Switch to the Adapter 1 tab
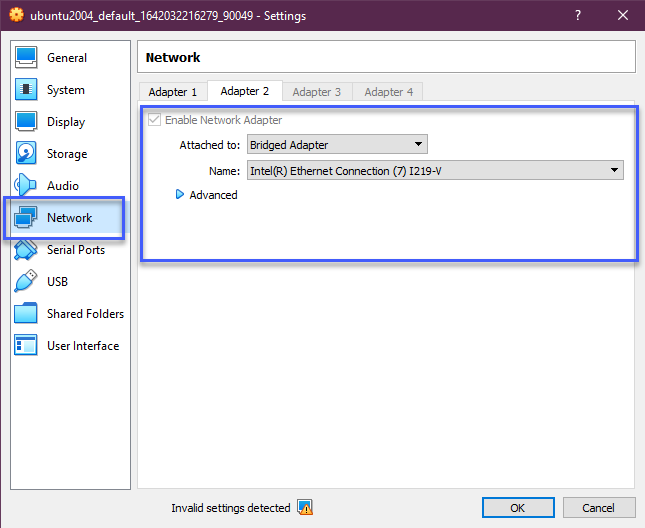Image resolution: width=645 pixels, height=528 pixels. pyautogui.click(x=173, y=92)
